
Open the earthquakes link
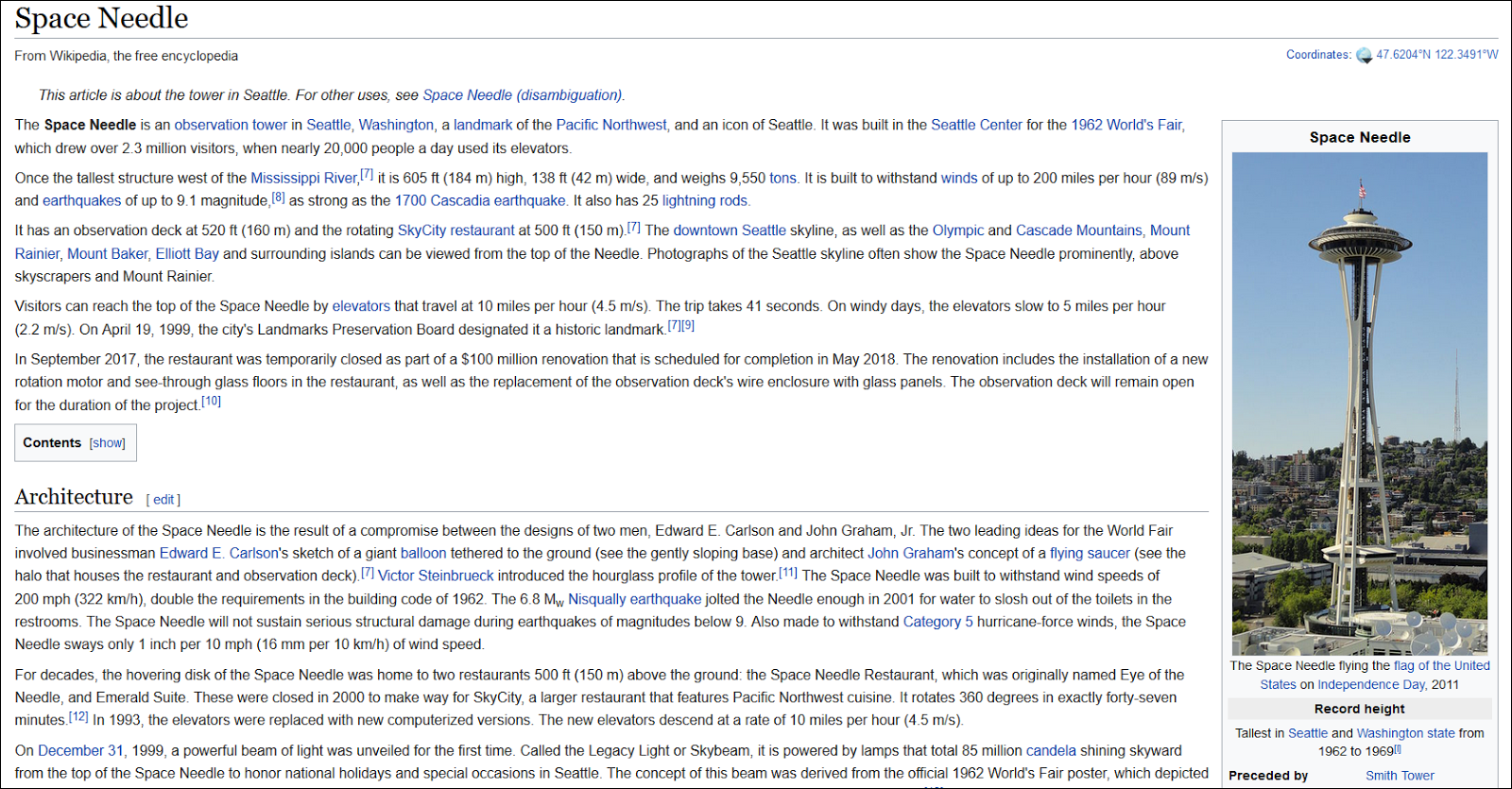click(x=82, y=200)
